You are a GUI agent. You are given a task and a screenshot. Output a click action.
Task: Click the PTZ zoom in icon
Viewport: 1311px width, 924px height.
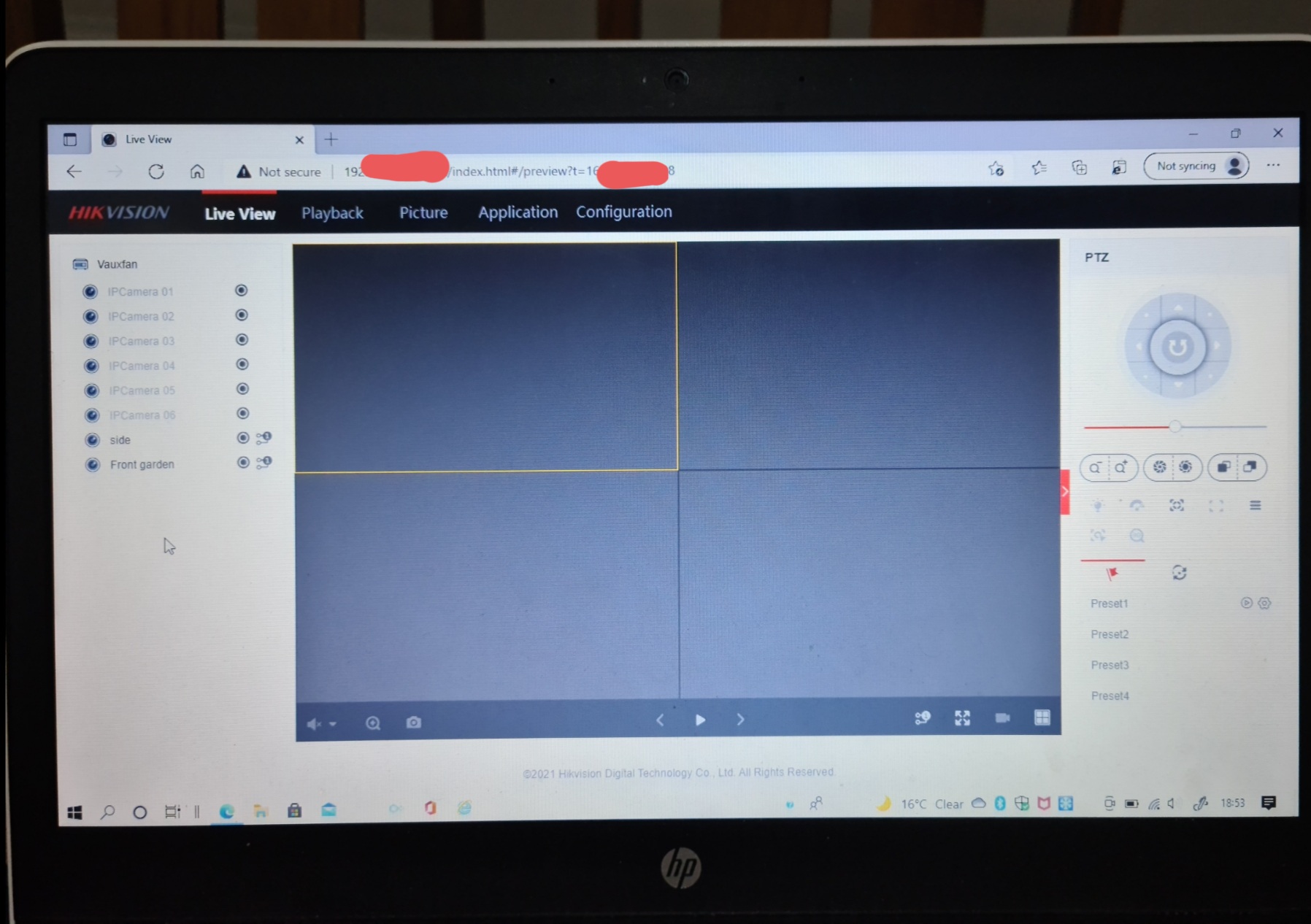pos(1121,468)
